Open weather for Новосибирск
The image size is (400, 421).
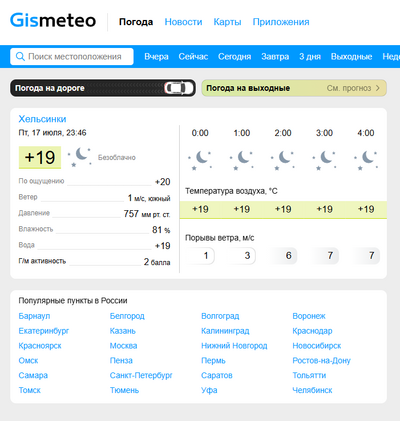tap(317, 346)
